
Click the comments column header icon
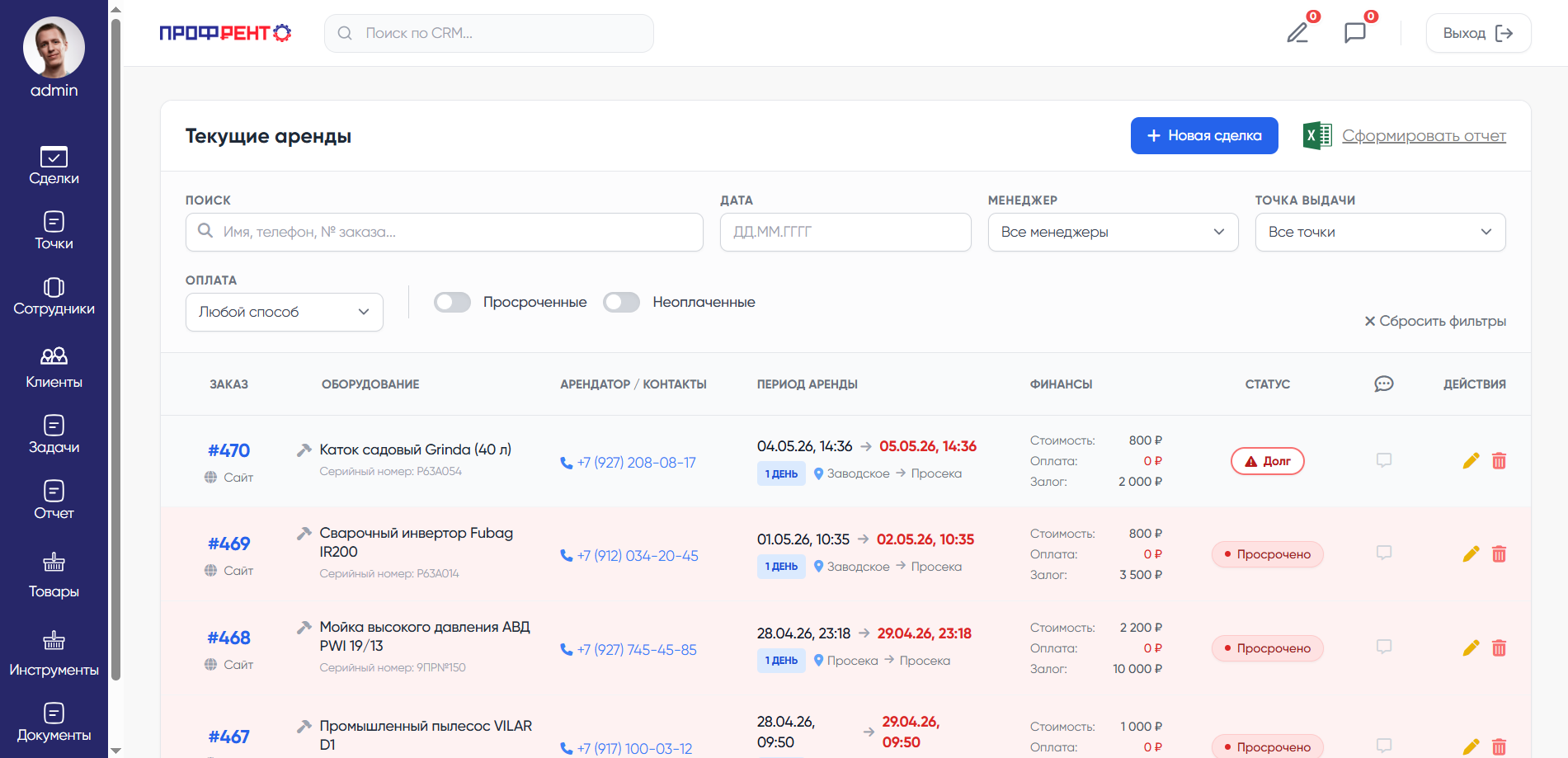(x=1384, y=384)
